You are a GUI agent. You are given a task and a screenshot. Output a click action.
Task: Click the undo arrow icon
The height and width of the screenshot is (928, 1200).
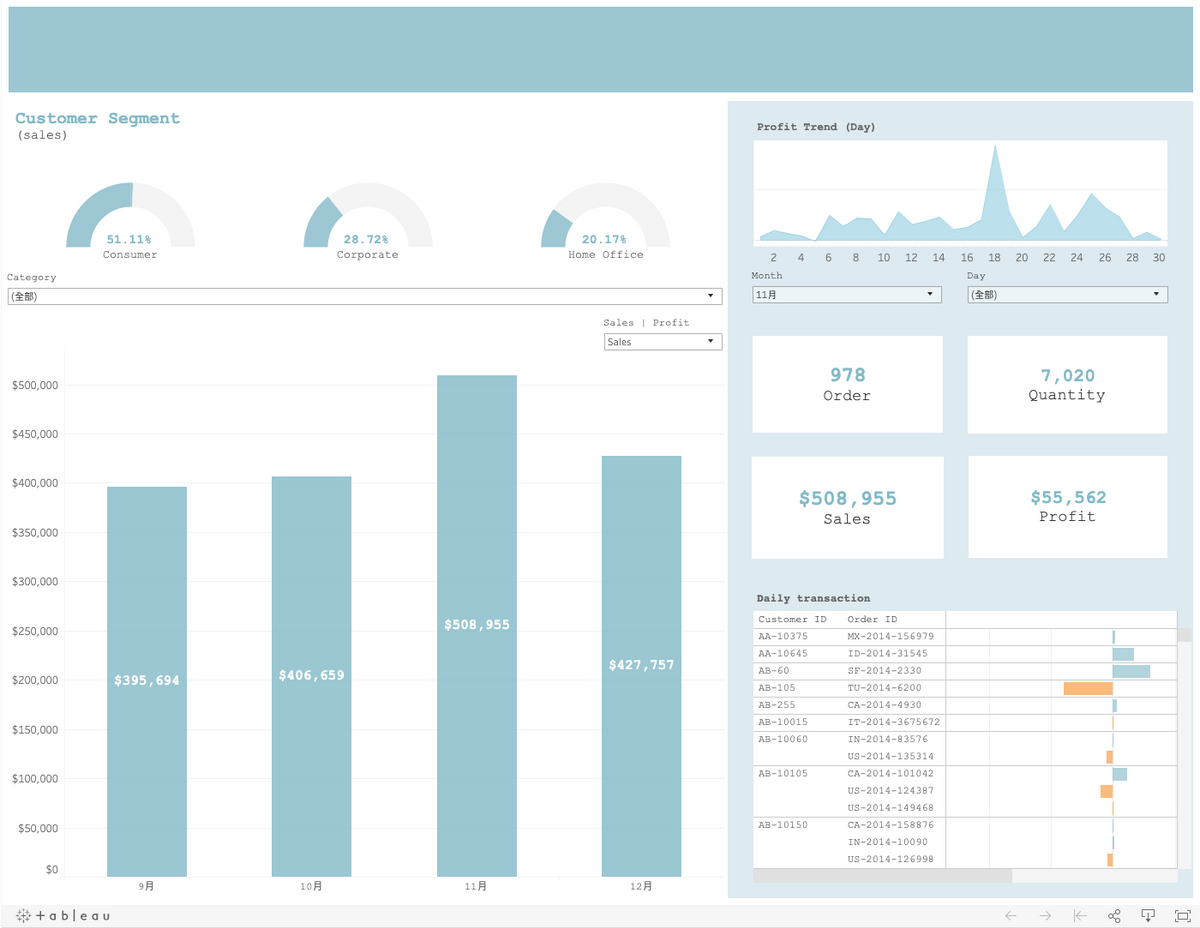point(1010,915)
